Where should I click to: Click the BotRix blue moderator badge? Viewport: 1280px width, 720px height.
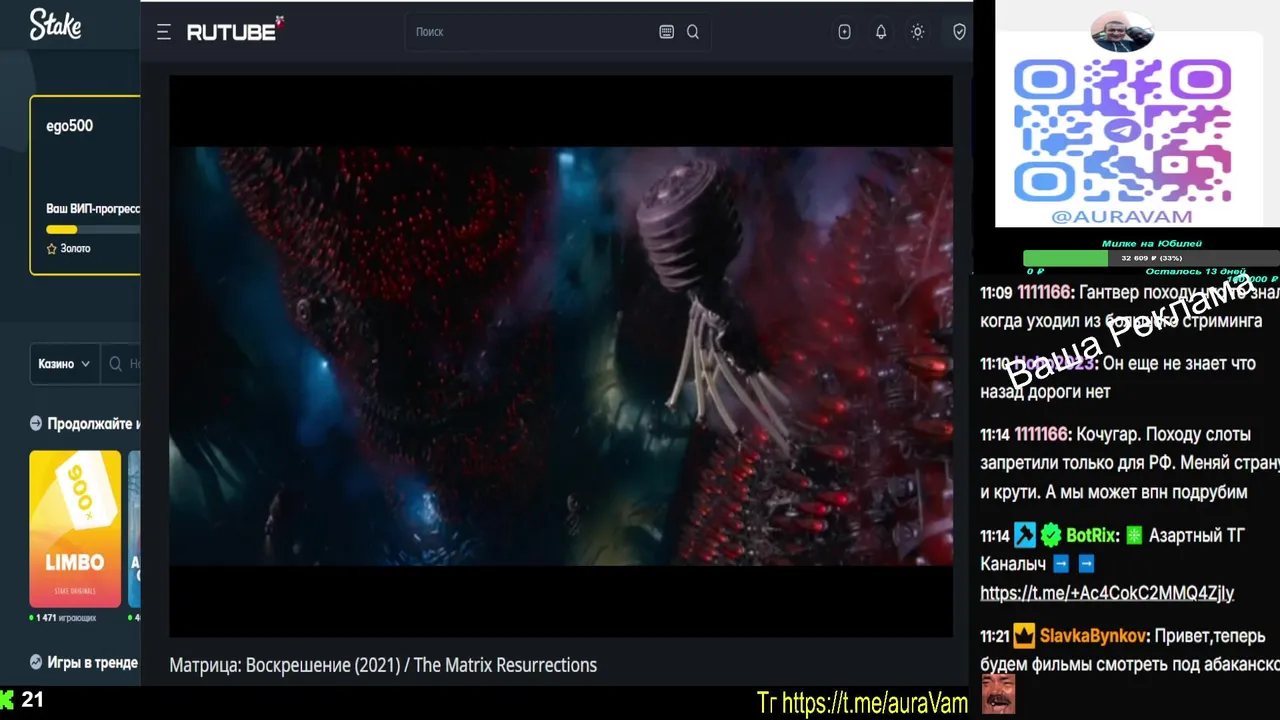(x=1025, y=536)
